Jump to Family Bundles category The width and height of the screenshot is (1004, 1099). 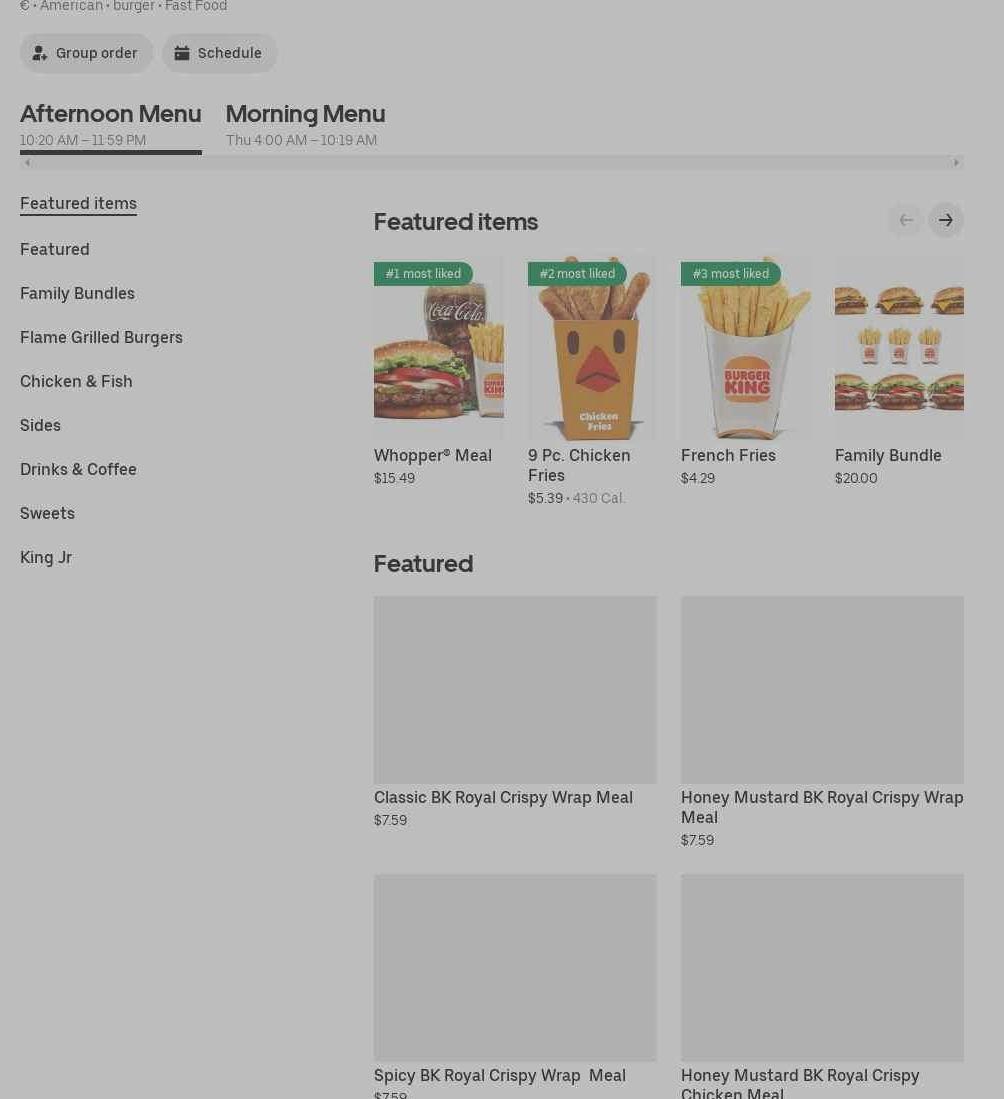coord(77,294)
